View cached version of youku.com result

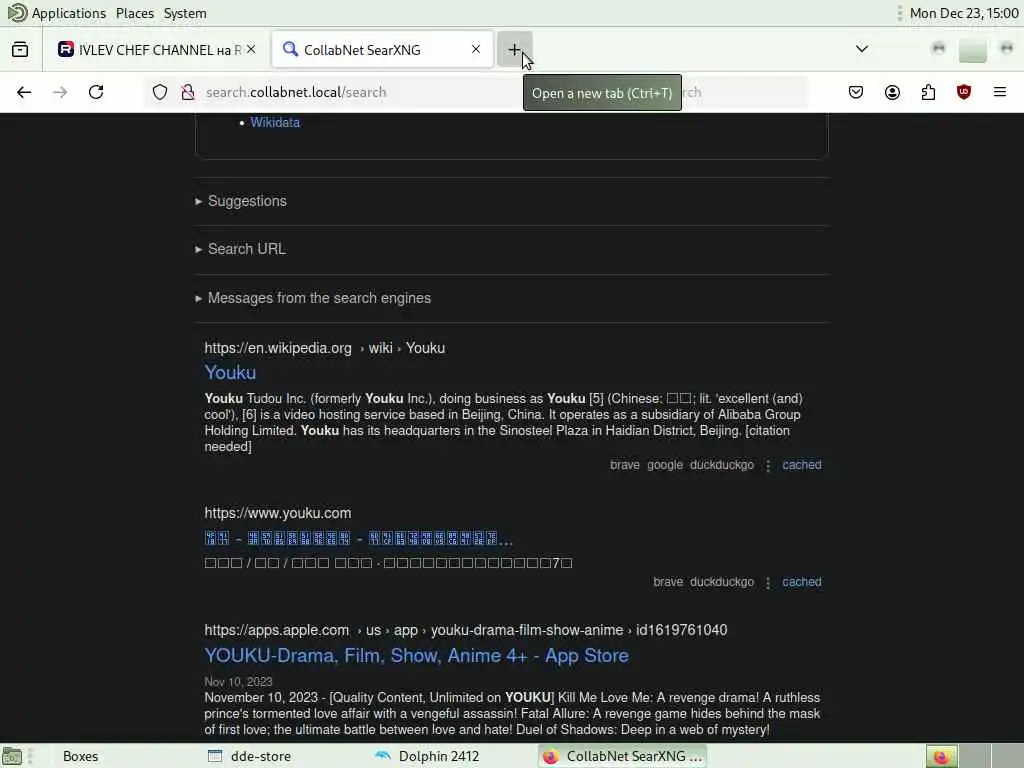(x=801, y=582)
